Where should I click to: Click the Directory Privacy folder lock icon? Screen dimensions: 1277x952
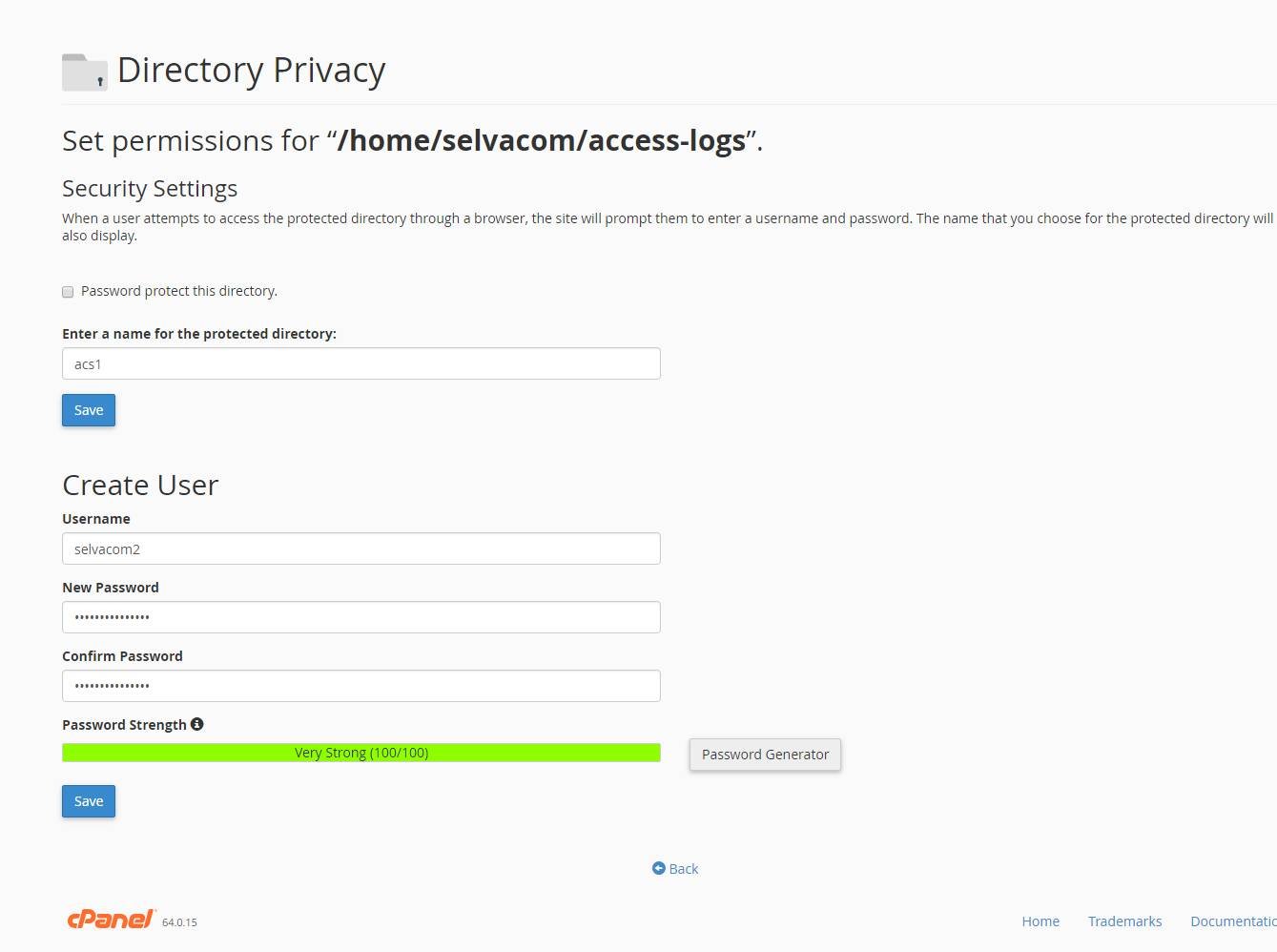[85, 72]
